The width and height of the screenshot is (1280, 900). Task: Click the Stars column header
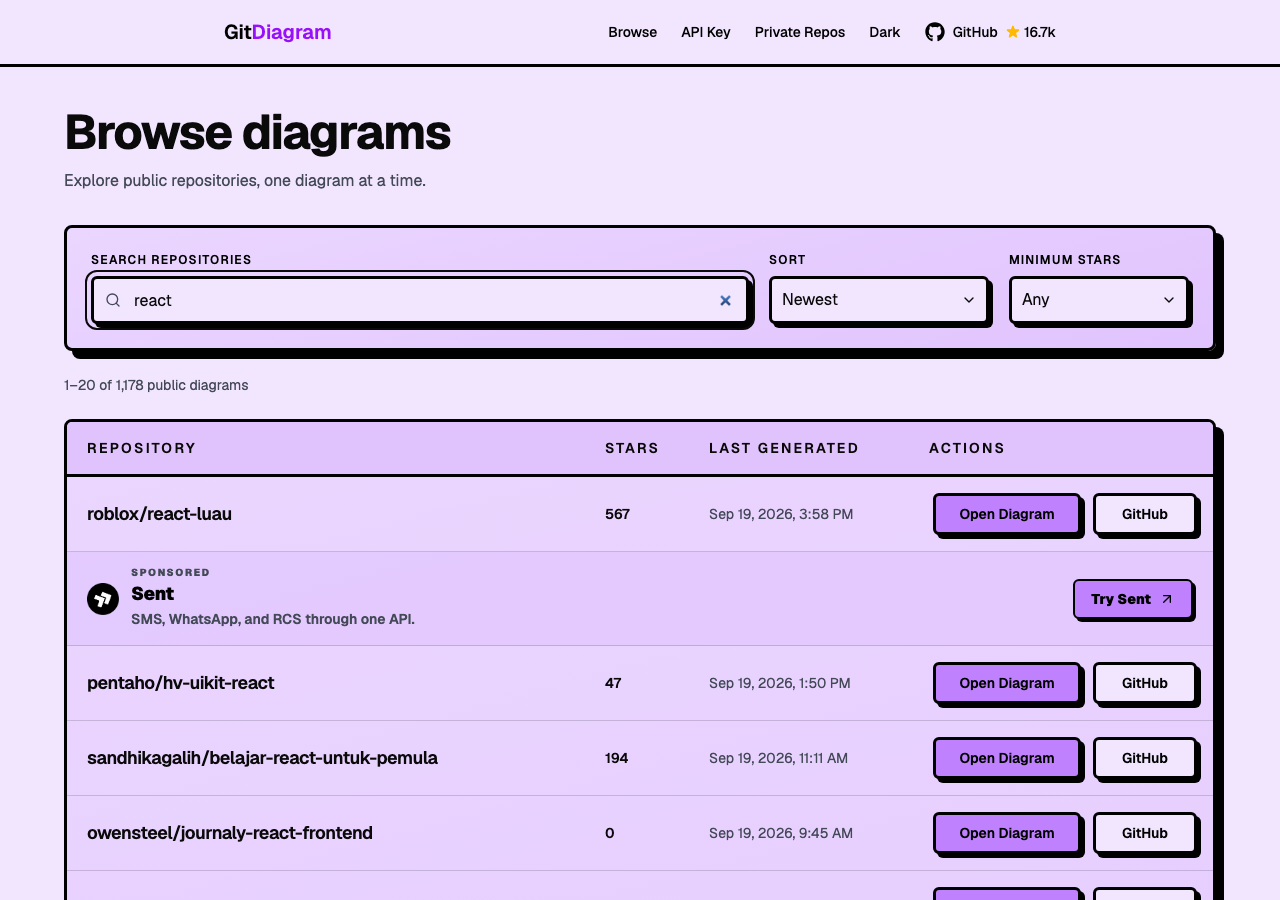(x=632, y=448)
